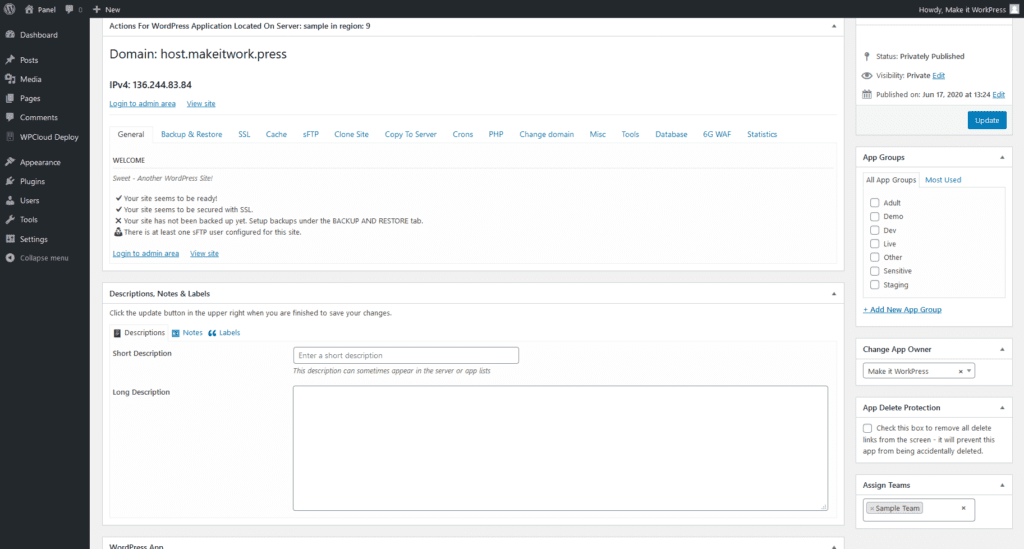Check the Sensitive app group
Viewport: 1024px width, 549px height.
[874, 271]
